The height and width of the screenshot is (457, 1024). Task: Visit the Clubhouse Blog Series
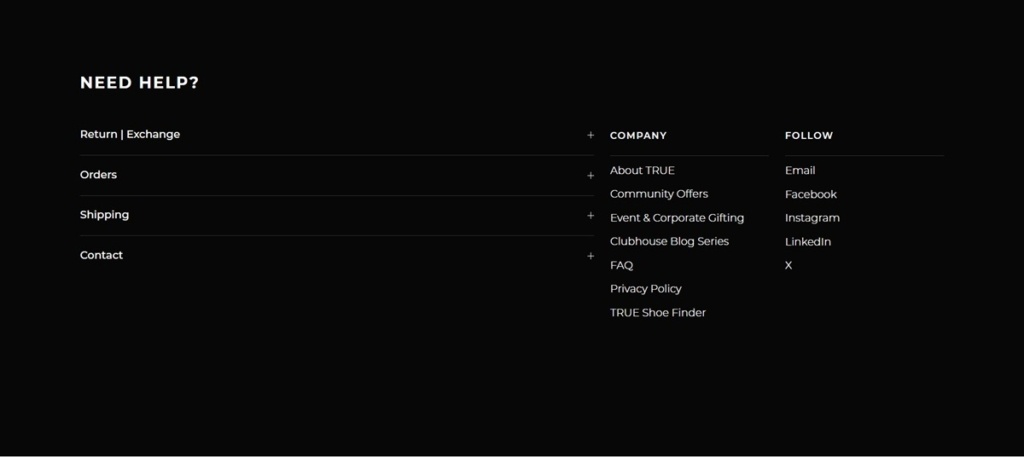[669, 242]
